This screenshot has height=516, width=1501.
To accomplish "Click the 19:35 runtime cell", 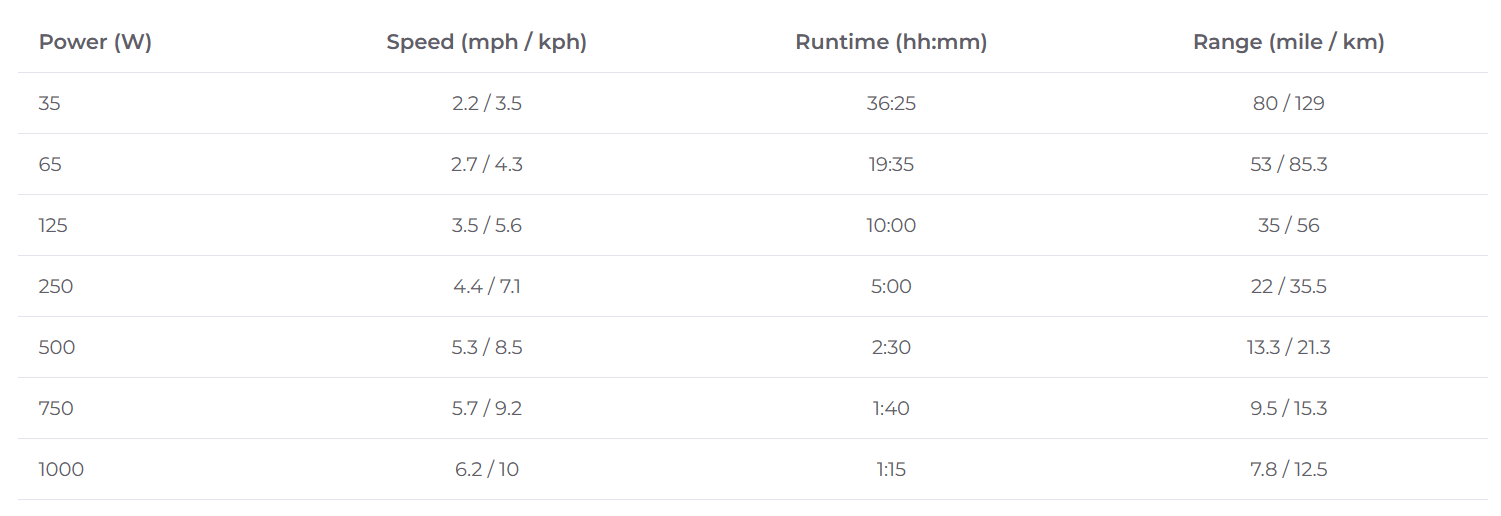I will [891, 164].
